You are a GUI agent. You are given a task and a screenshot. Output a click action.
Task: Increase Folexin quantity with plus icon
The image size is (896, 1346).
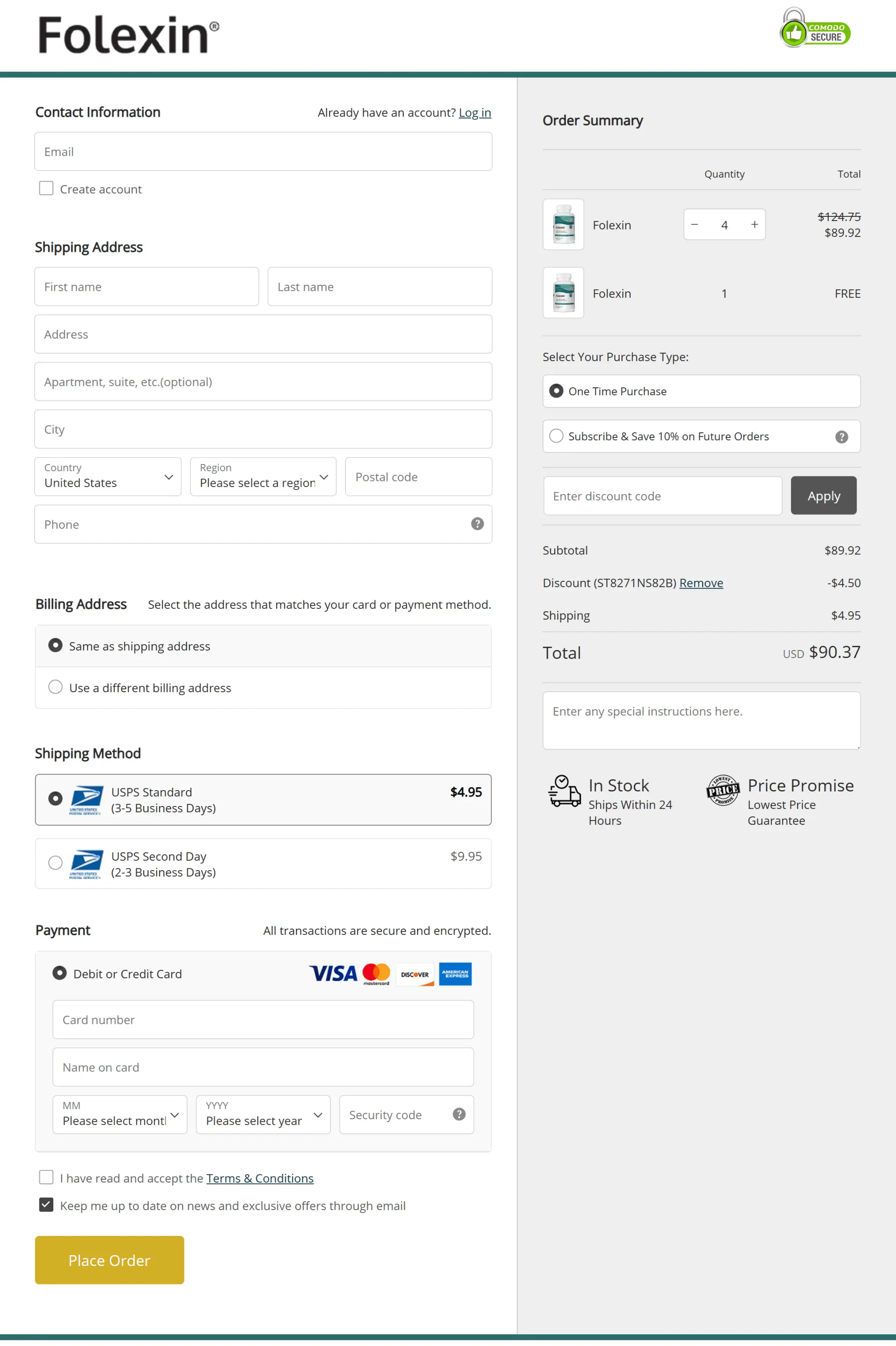(x=754, y=225)
